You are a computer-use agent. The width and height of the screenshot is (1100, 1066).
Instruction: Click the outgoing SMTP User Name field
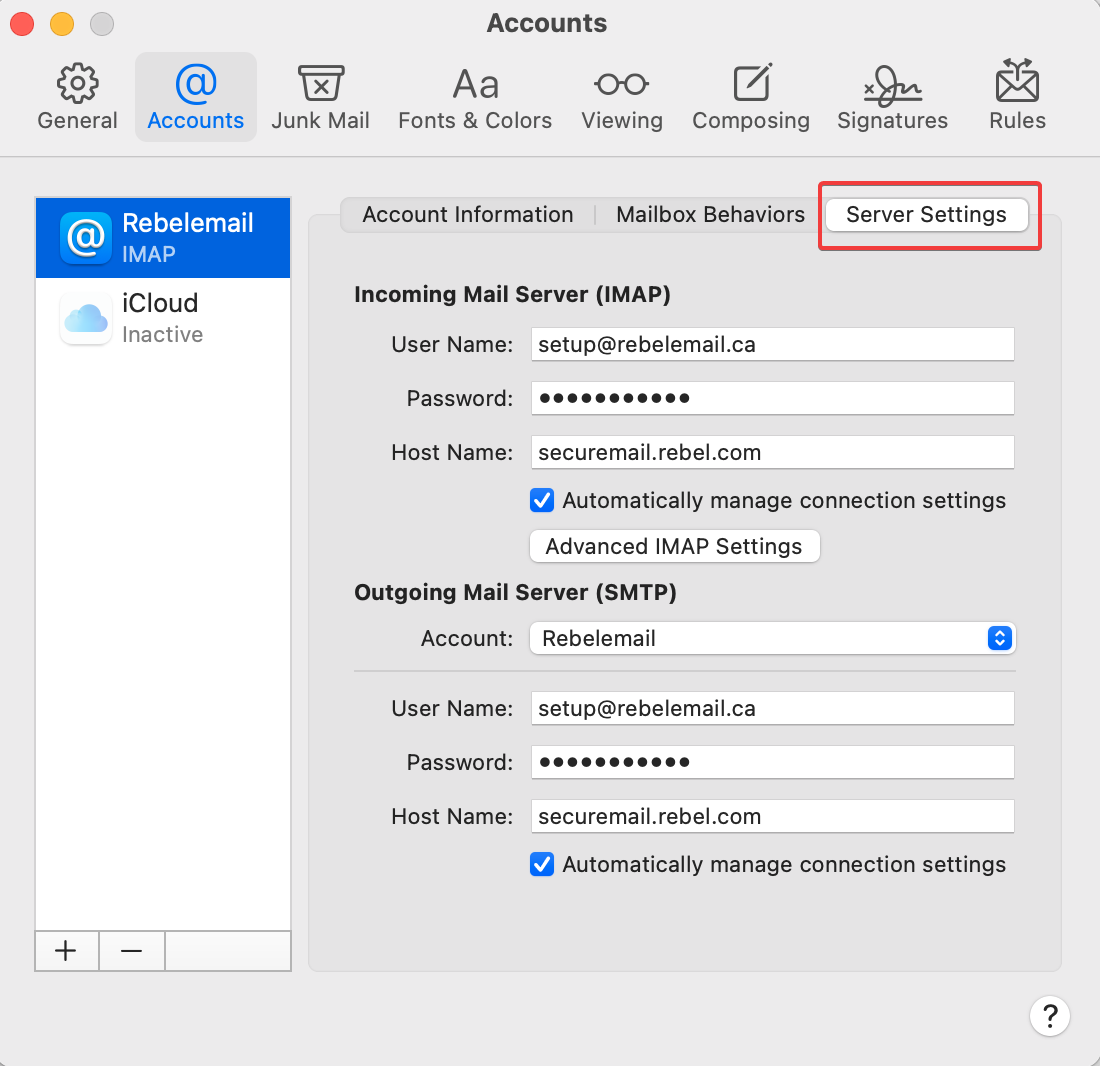pos(772,708)
